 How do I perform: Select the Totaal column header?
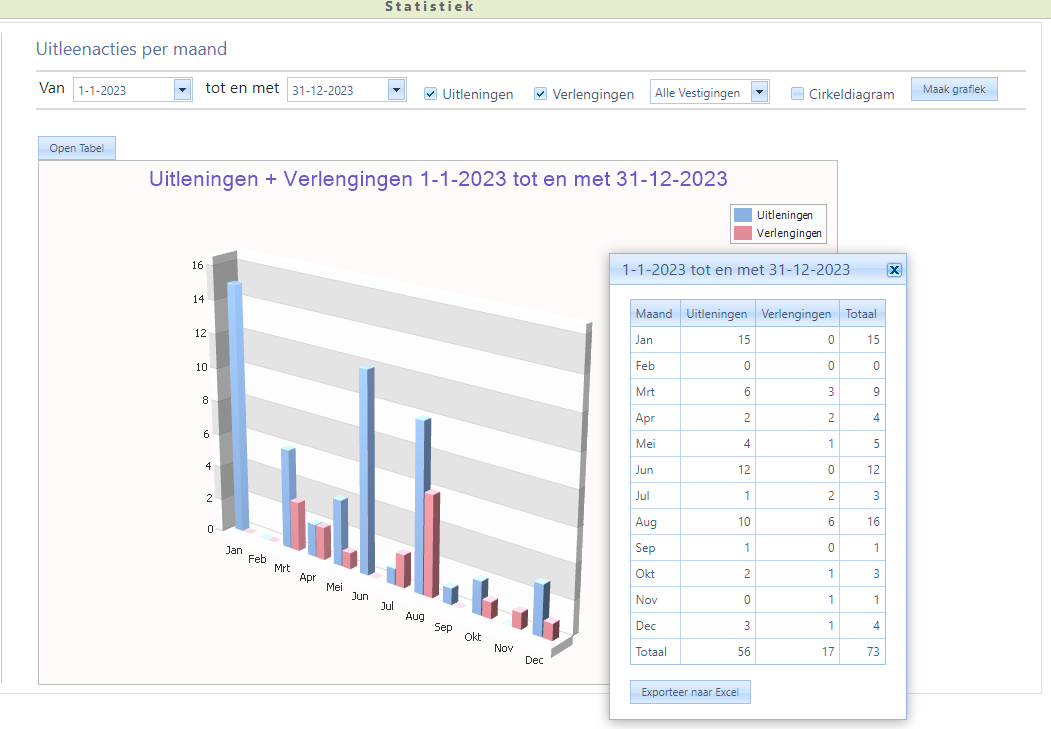861,314
